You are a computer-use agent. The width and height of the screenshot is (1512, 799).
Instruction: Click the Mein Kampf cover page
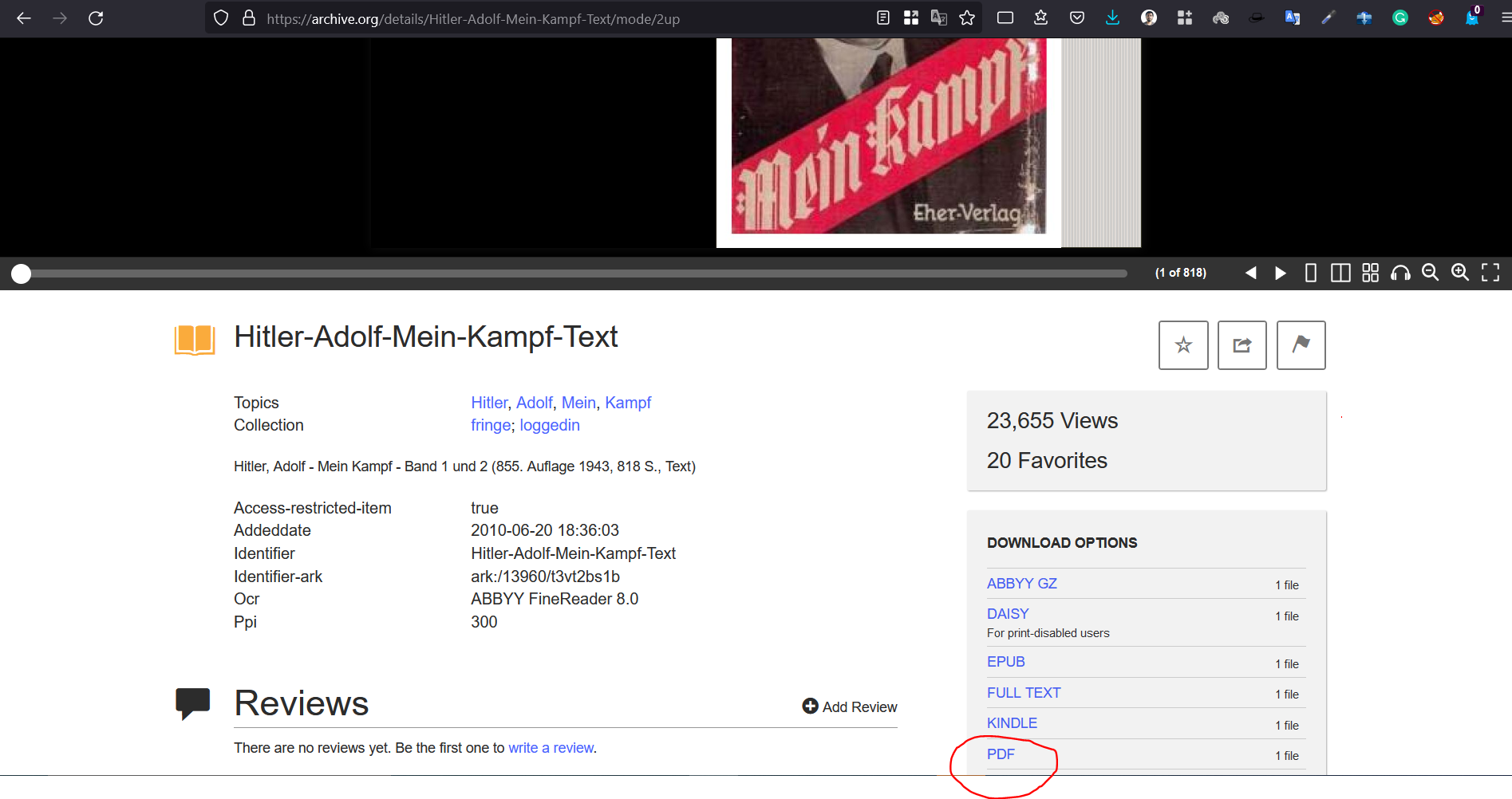pos(889,142)
